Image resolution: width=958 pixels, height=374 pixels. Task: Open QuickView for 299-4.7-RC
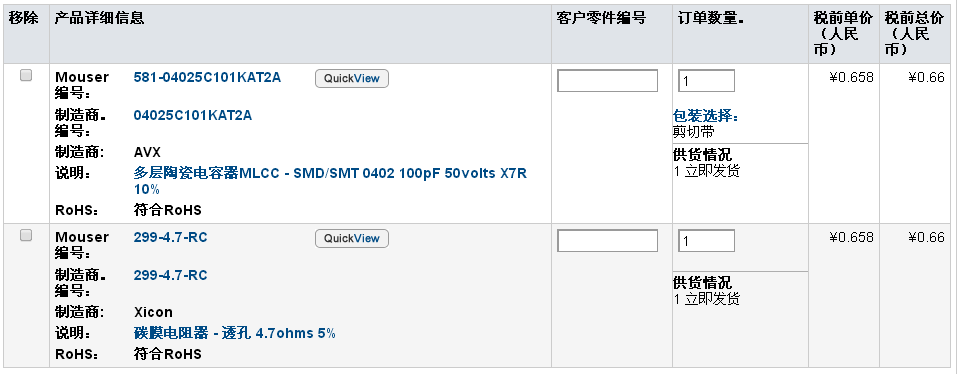352,238
